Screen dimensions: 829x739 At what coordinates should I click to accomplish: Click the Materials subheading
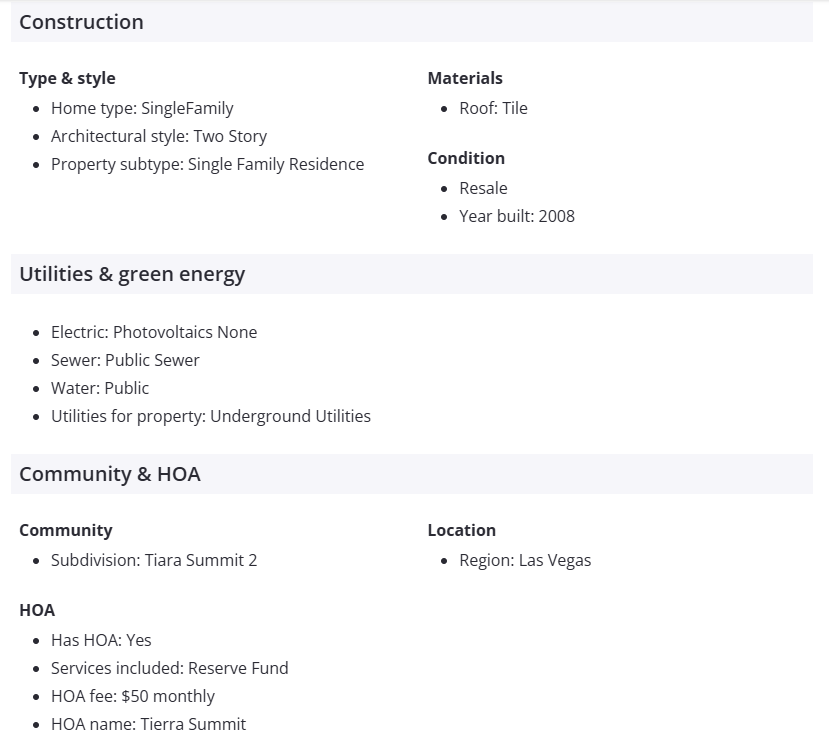pos(465,78)
